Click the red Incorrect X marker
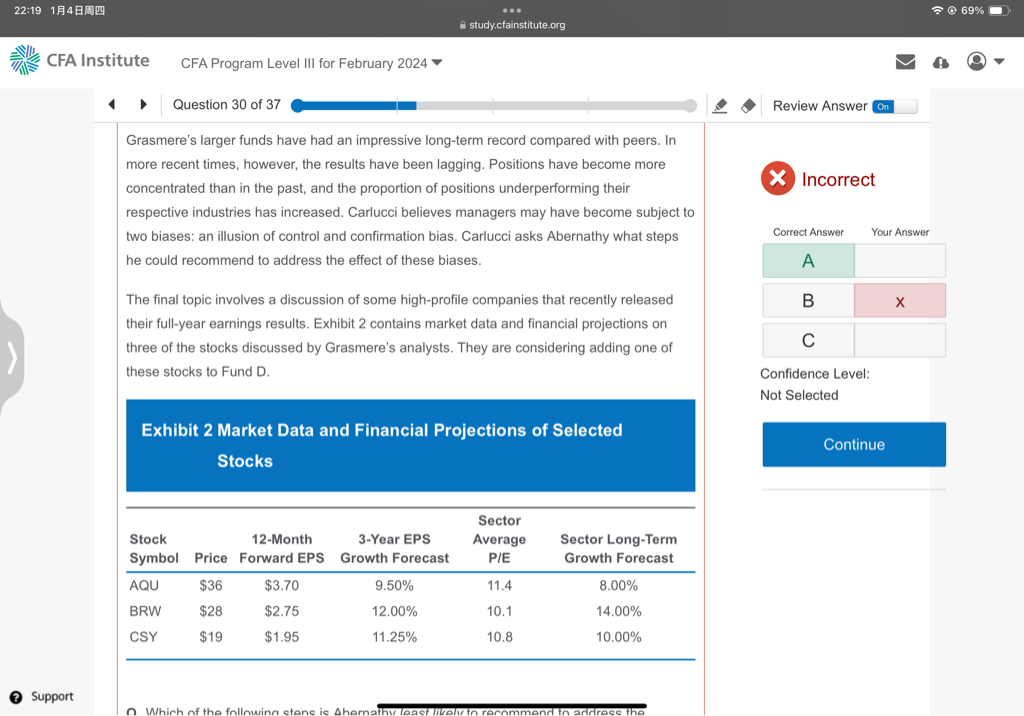 click(x=777, y=179)
